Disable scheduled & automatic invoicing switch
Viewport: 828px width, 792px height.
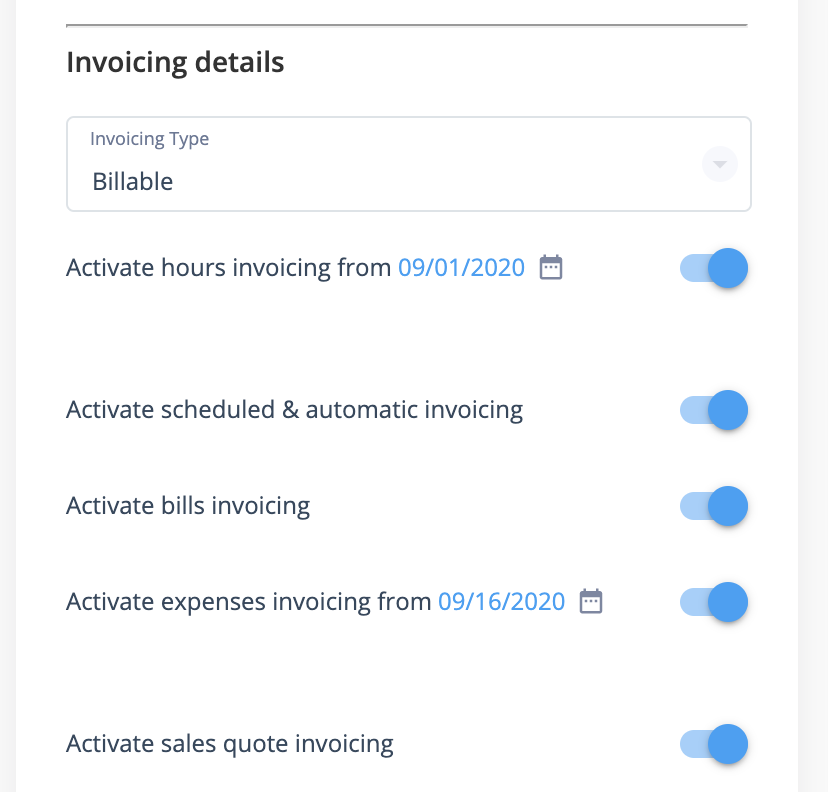coord(713,410)
